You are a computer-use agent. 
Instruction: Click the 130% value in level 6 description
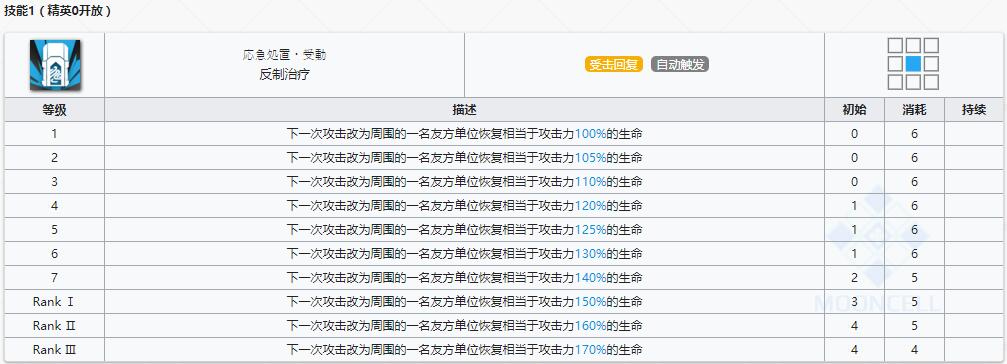point(590,254)
